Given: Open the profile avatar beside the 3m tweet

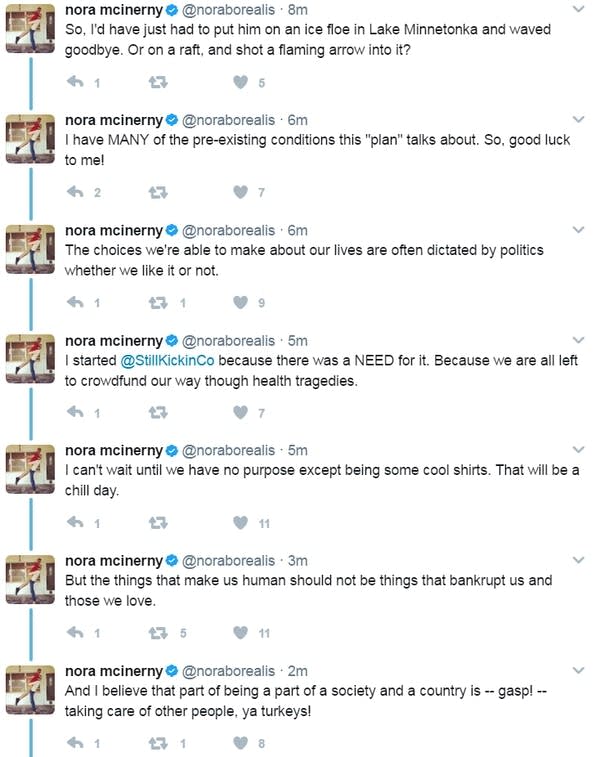Looking at the screenshot, I should 30,579.
